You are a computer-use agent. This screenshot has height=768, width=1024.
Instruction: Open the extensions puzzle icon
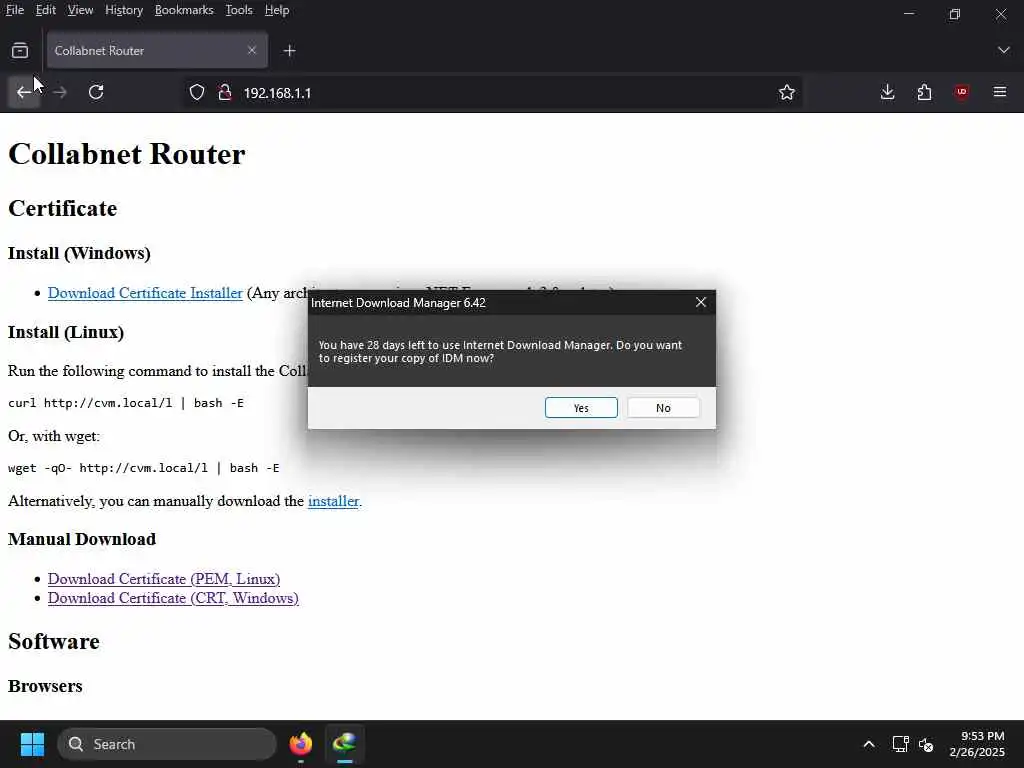pos(924,92)
